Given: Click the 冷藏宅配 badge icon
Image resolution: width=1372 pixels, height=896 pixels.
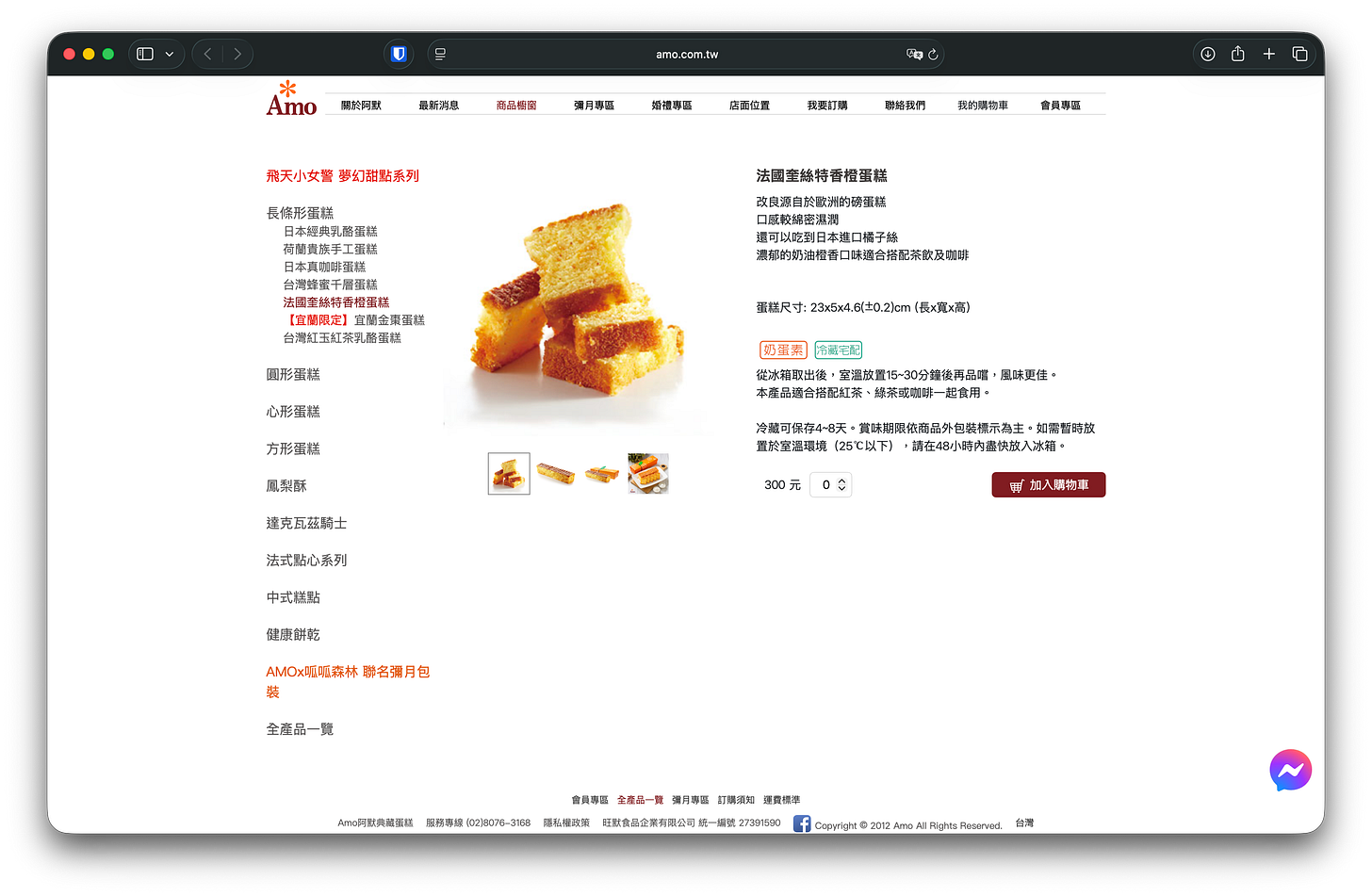Looking at the screenshot, I should [839, 350].
